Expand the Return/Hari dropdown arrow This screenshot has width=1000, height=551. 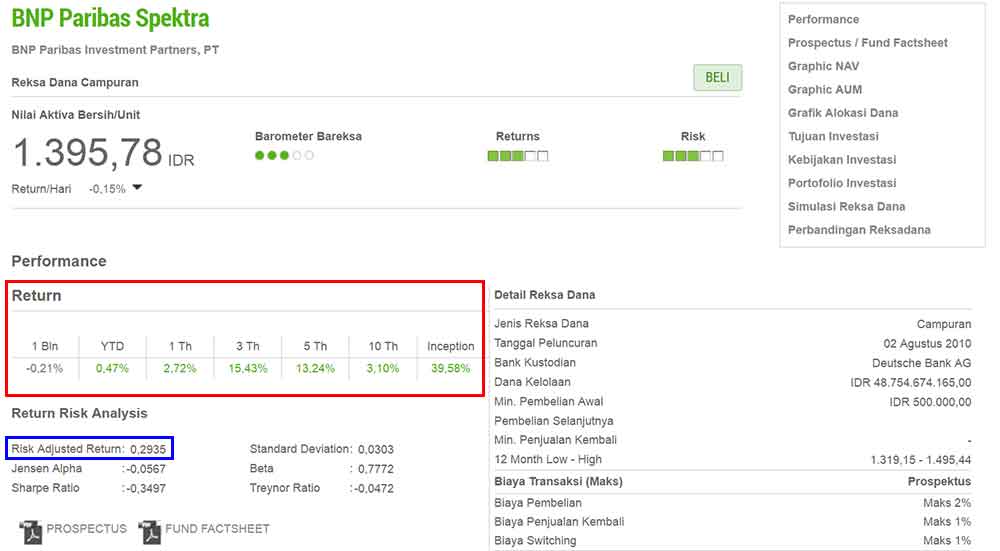coord(137,188)
